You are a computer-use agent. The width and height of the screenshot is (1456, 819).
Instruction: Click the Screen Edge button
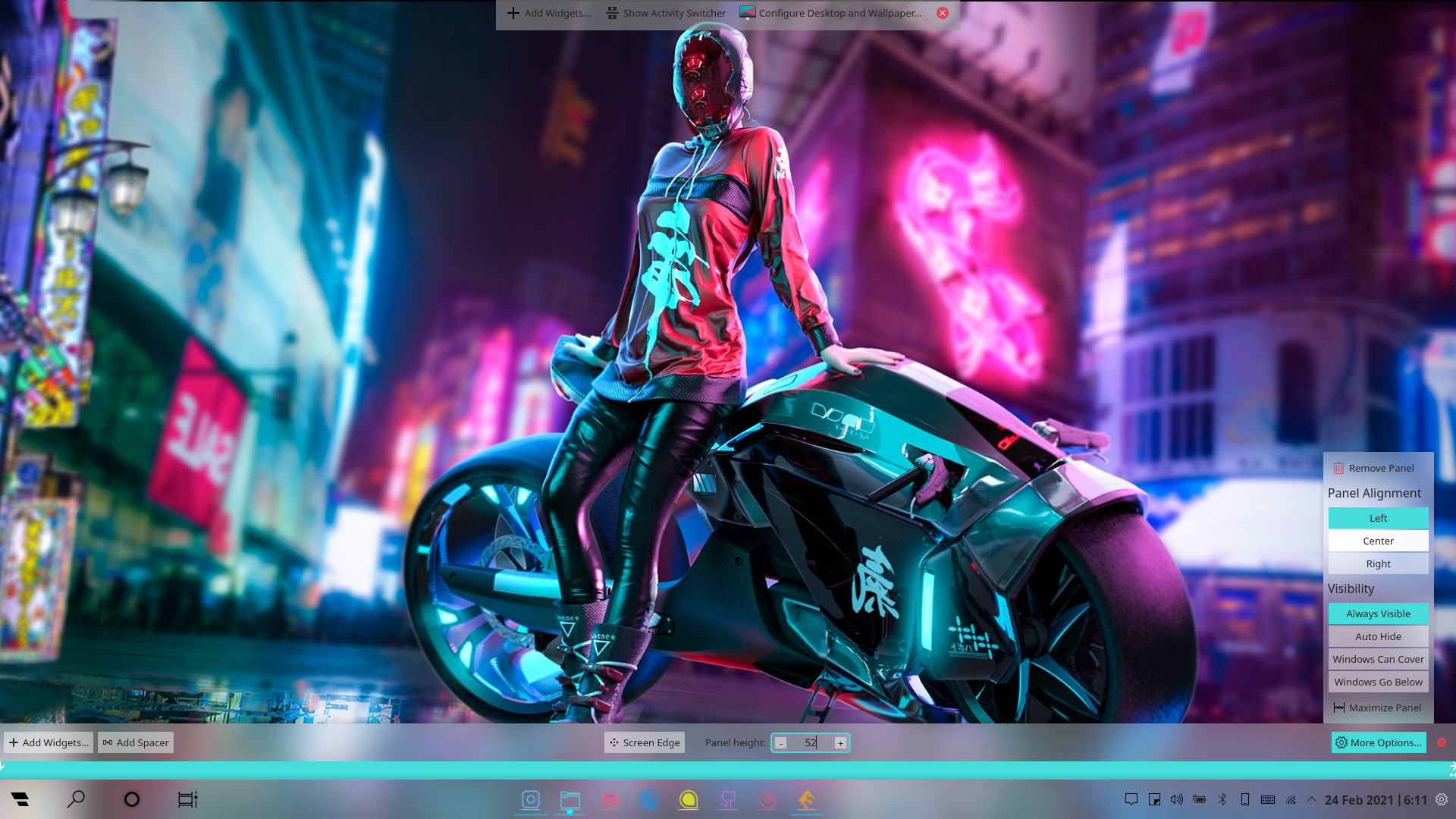[645, 742]
